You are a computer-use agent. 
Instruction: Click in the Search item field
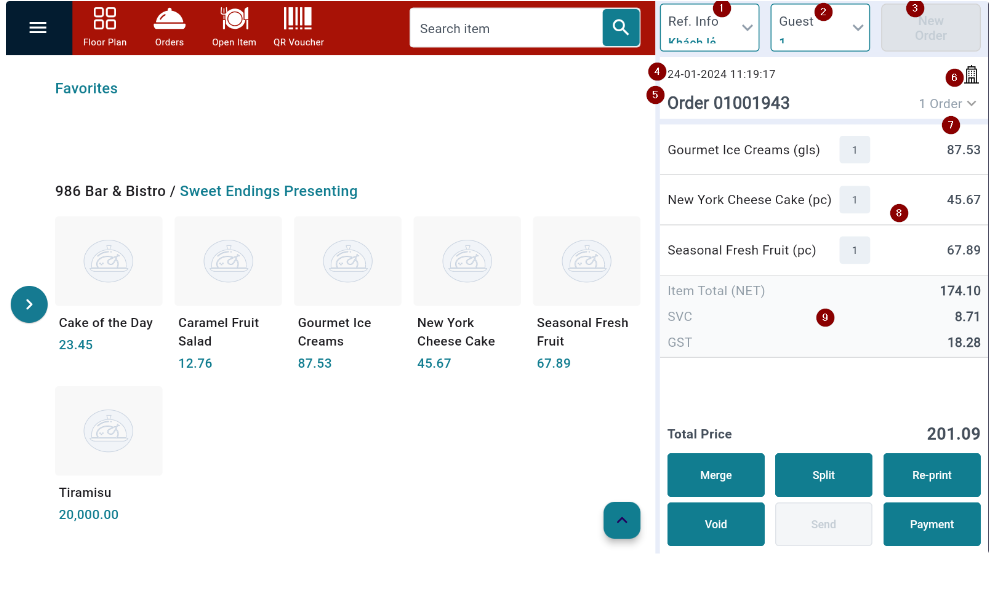tap(505, 28)
